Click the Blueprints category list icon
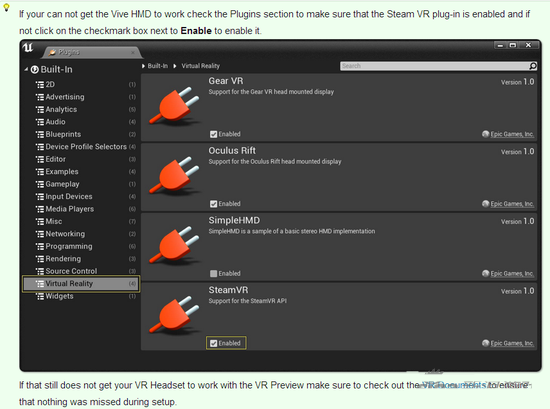Image resolution: width=550 pixels, height=409 pixels. [x=40, y=134]
